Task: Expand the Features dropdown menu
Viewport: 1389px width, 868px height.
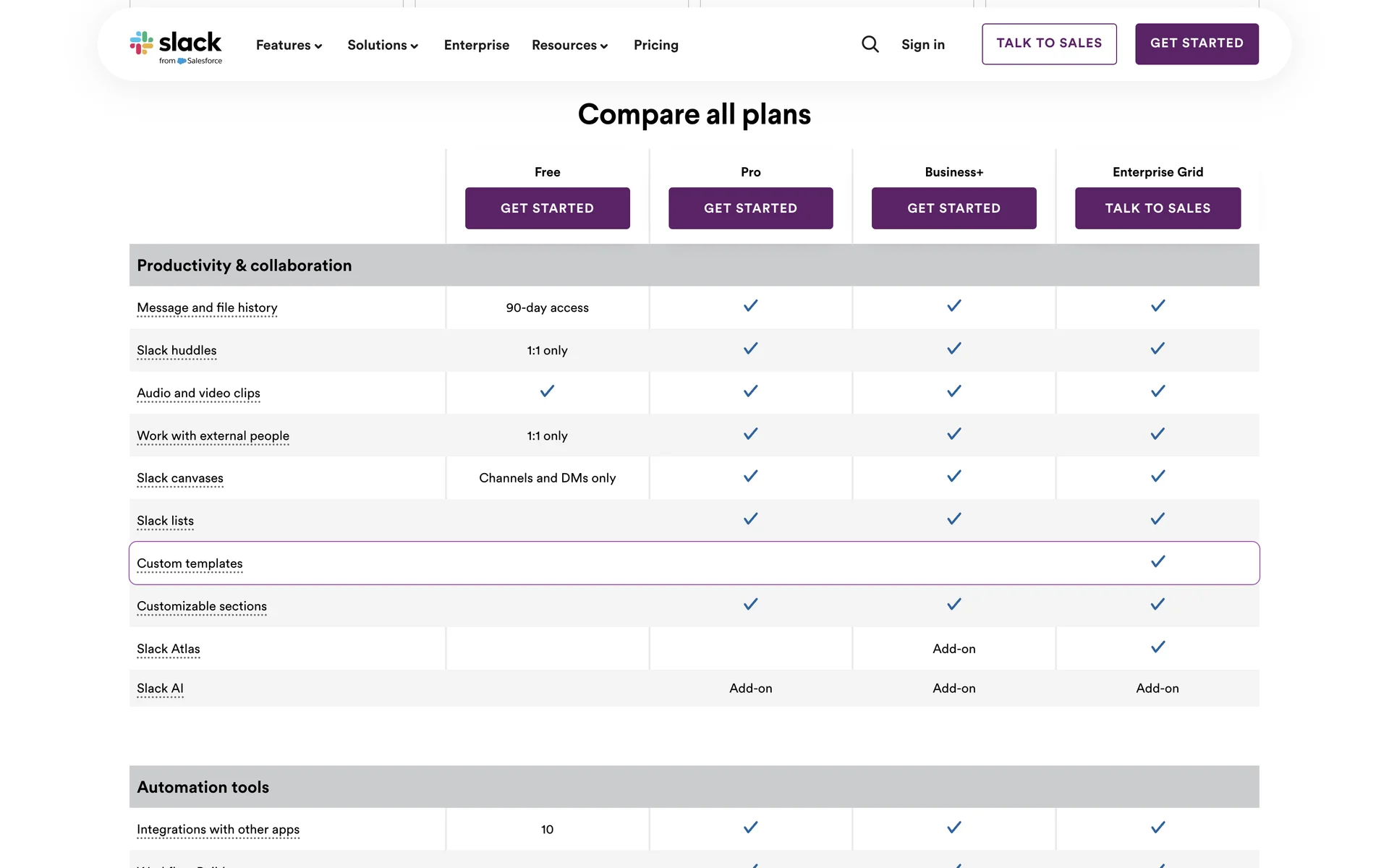Action: [289, 45]
